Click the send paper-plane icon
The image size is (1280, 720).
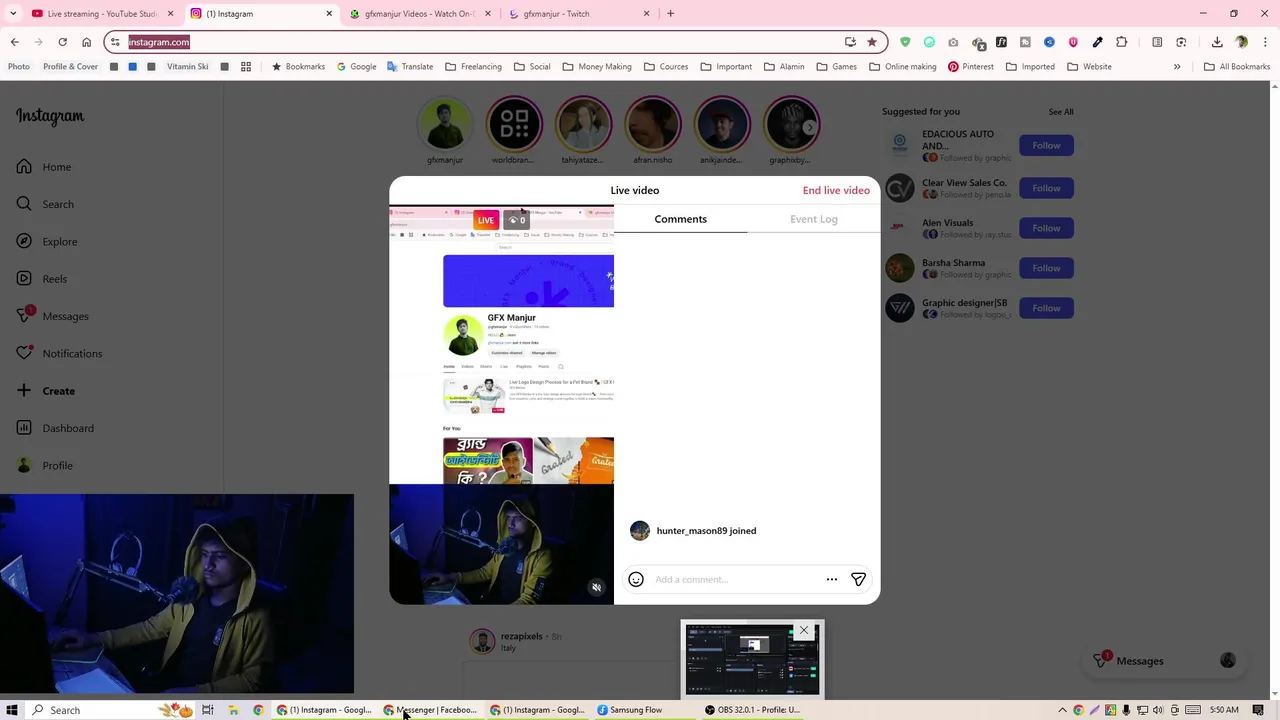tap(858, 579)
